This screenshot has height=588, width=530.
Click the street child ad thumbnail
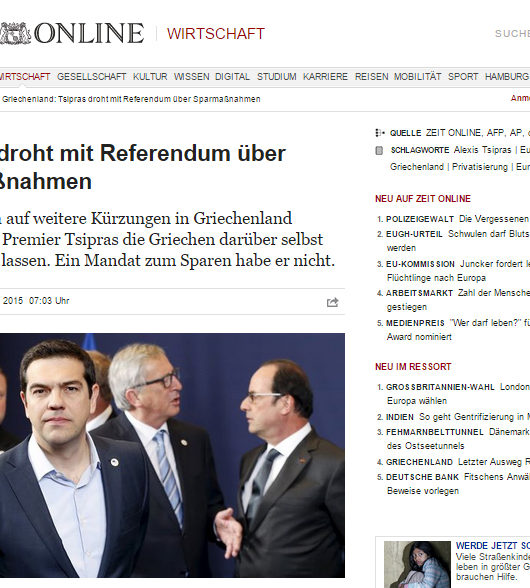[x=417, y=564]
